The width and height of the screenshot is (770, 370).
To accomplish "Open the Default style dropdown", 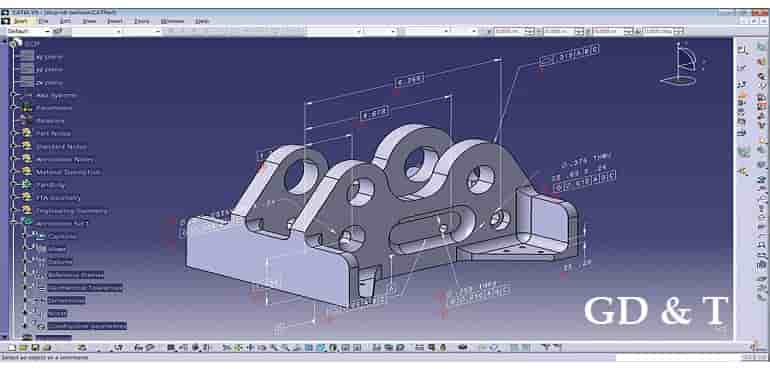I will click(x=28, y=31).
